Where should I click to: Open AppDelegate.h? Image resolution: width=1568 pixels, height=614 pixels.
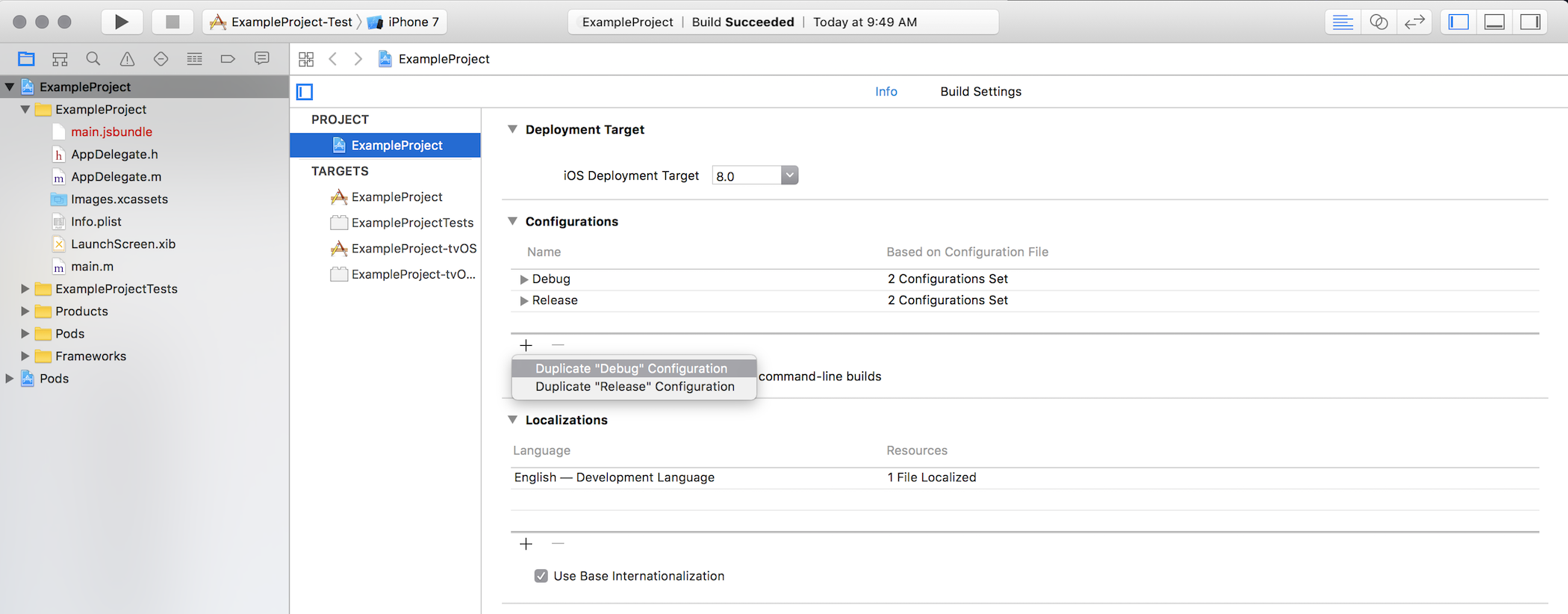click(114, 154)
